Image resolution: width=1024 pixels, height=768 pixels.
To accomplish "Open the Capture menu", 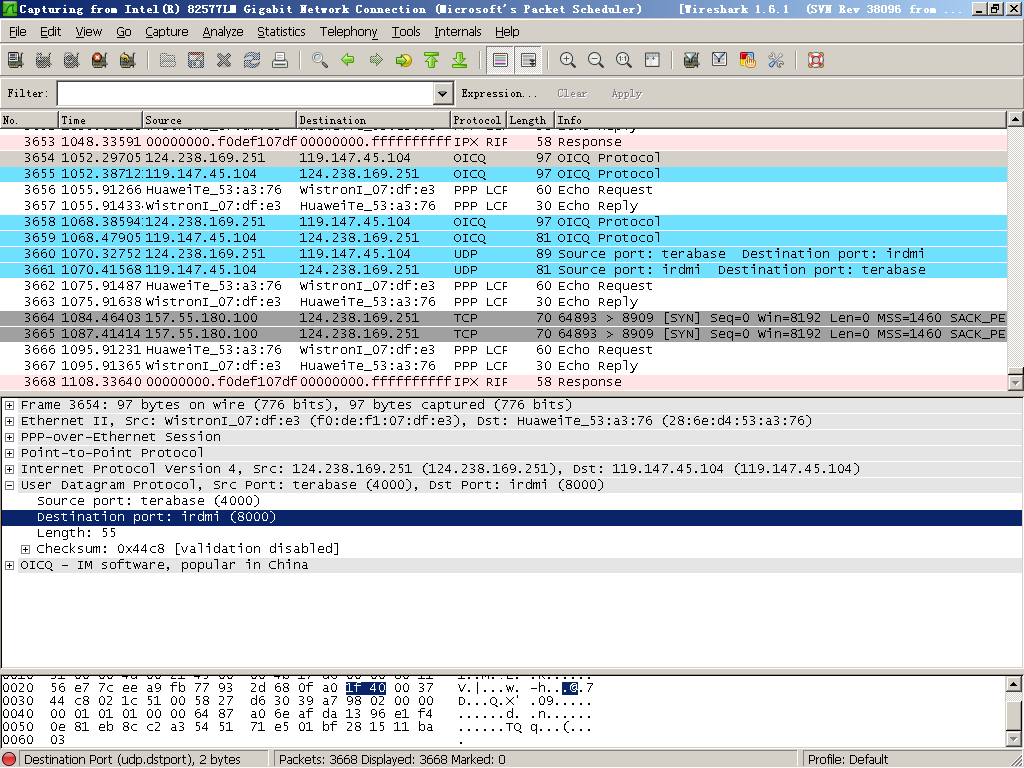I will (167, 31).
